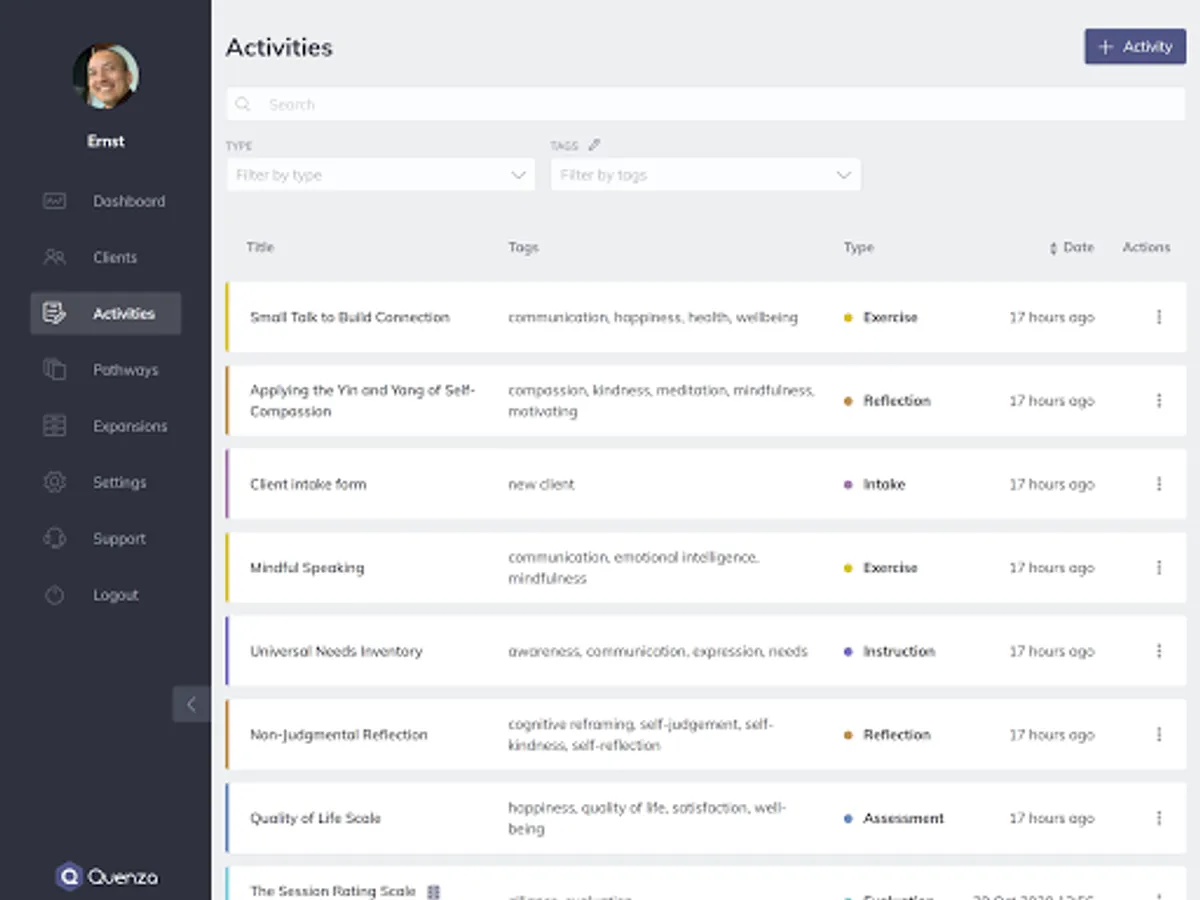Click the Logout power icon

[x=54, y=595]
